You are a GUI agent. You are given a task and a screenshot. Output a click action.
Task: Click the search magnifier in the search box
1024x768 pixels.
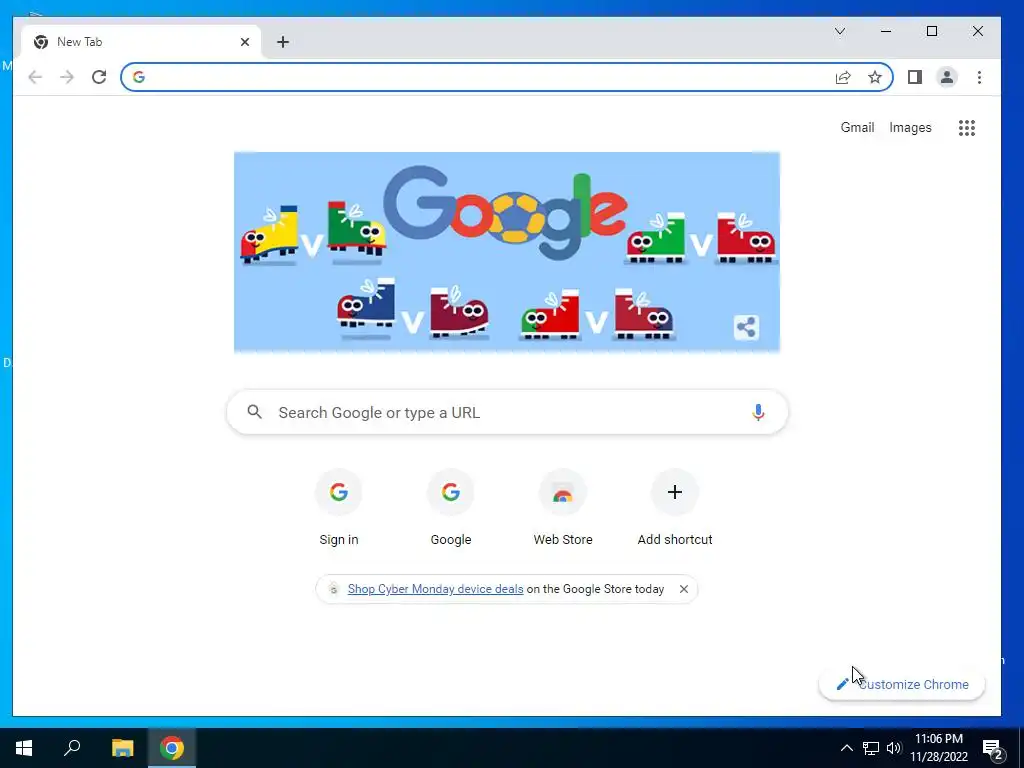point(255,412)
